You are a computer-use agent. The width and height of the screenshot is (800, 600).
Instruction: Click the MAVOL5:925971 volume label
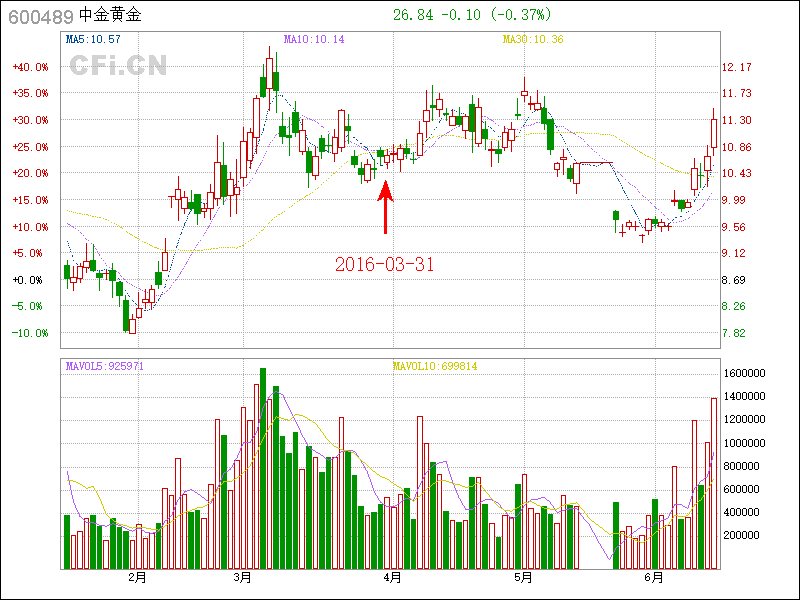[105, 366]
